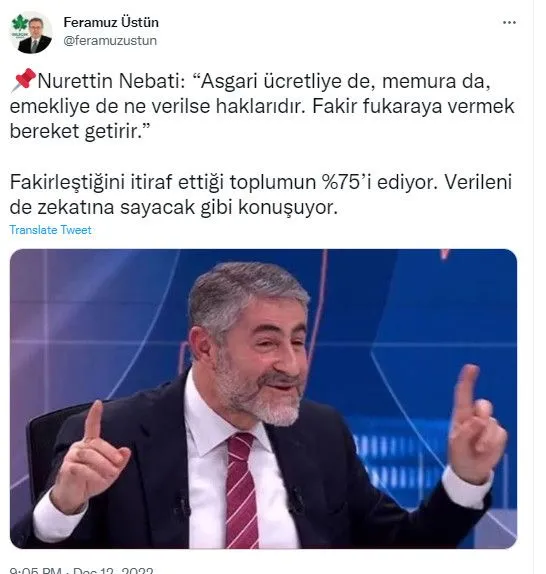This screenshot has width=546, height=574.
Task: Click the 'Fakirleştiğini itiraf ettiği' paragraph
Action: pos(261,194)
